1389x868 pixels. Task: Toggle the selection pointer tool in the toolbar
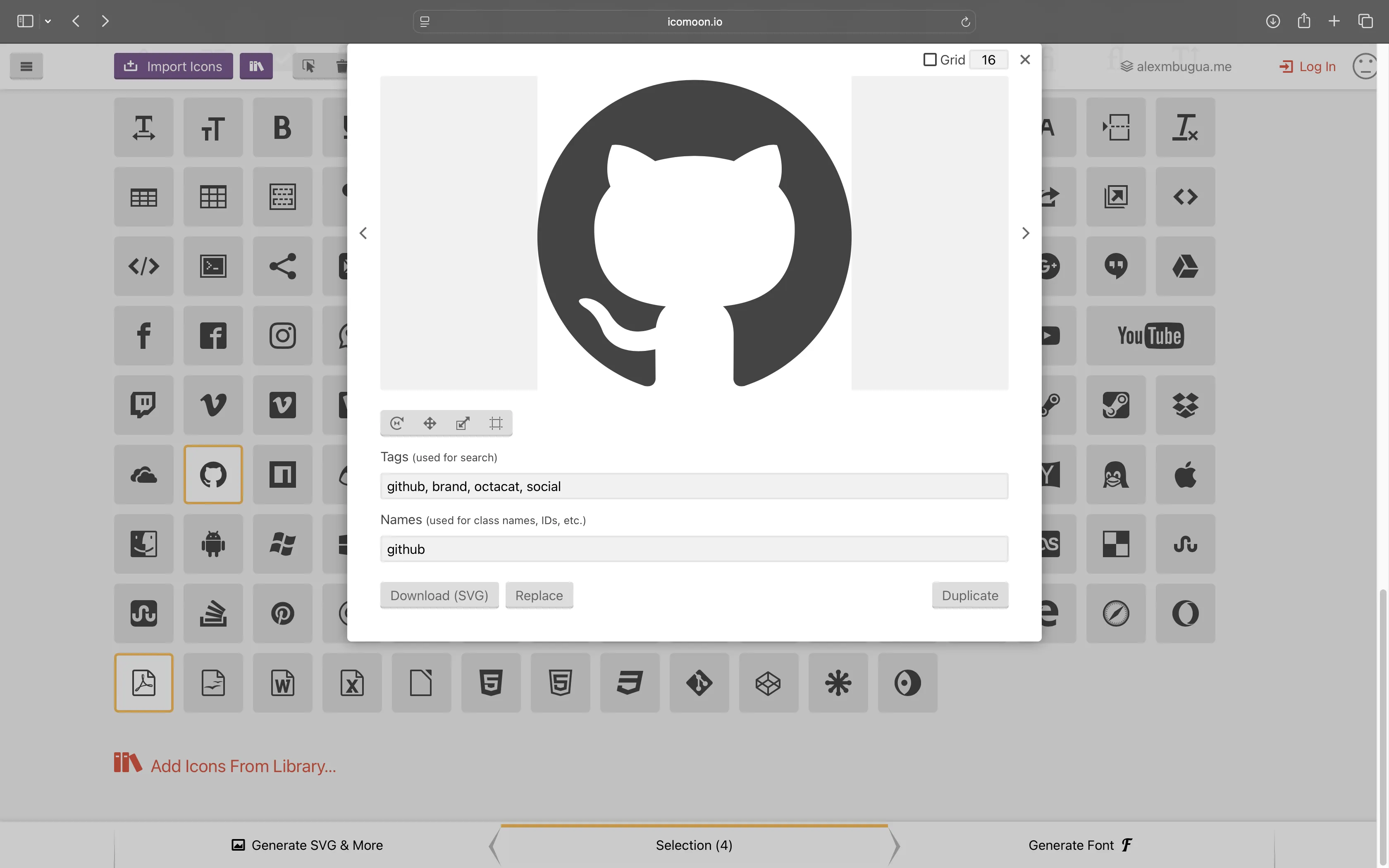pyautogui.click(x=308, y=65)
